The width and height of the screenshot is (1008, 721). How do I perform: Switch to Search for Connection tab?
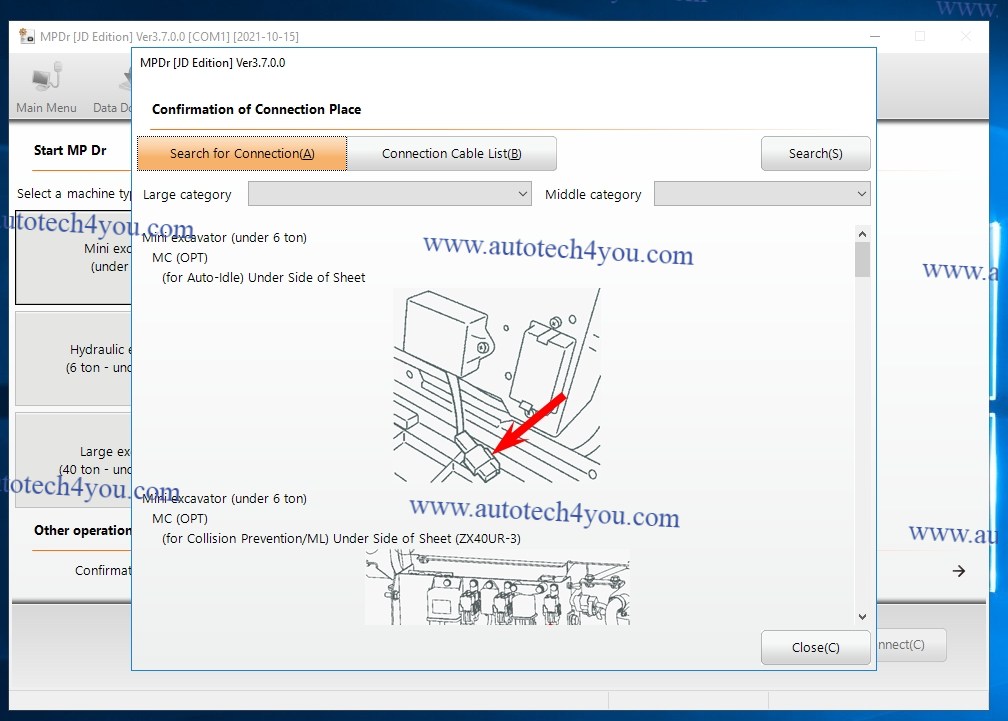point(242,154)
